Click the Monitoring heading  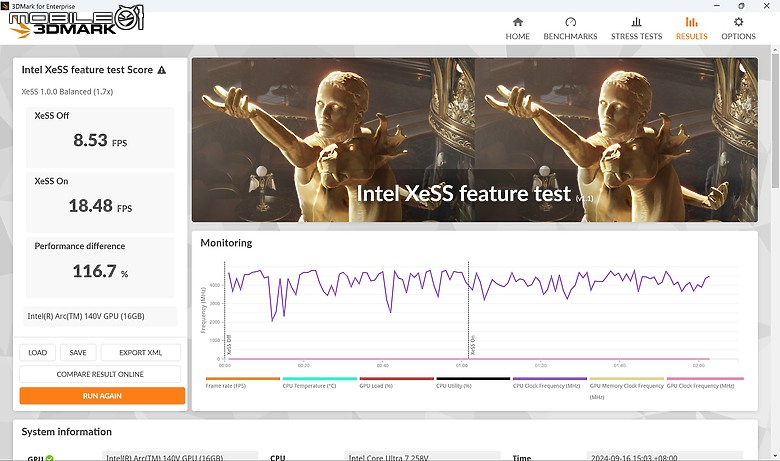226,243
